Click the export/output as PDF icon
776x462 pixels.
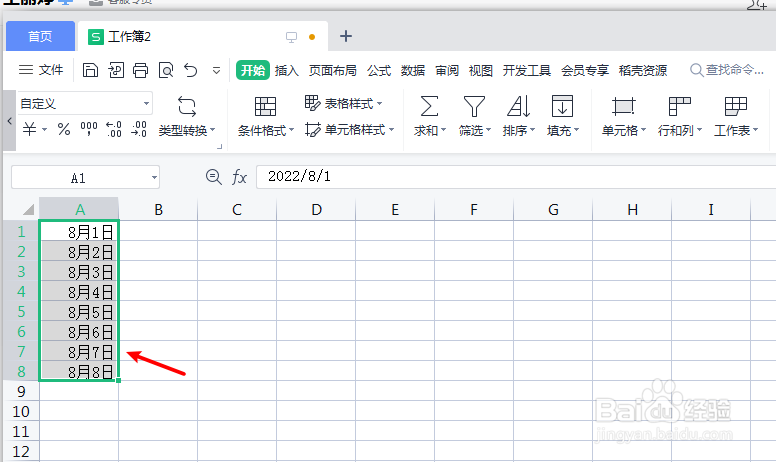116,70
